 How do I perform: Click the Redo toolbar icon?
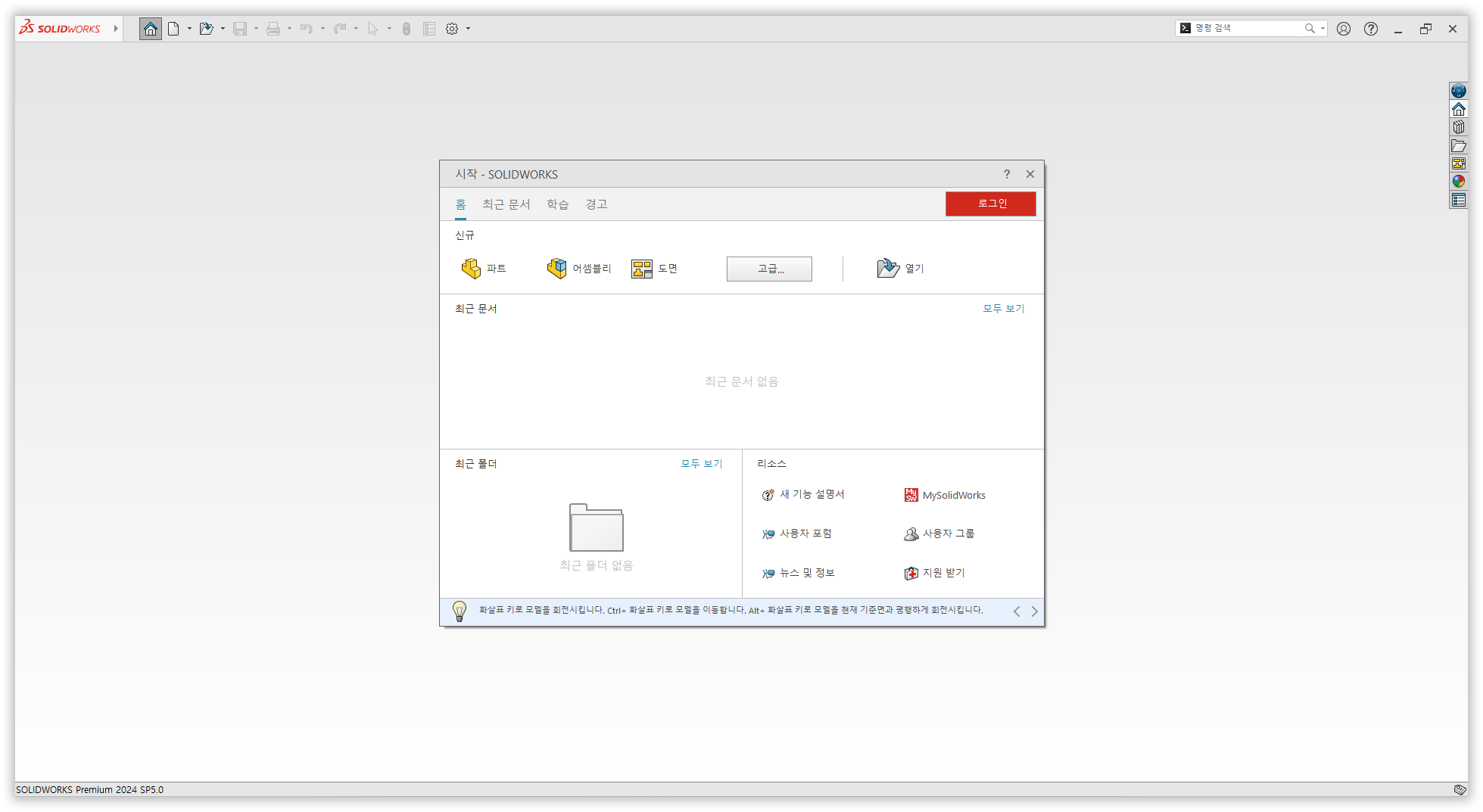[x=340, y=29]
